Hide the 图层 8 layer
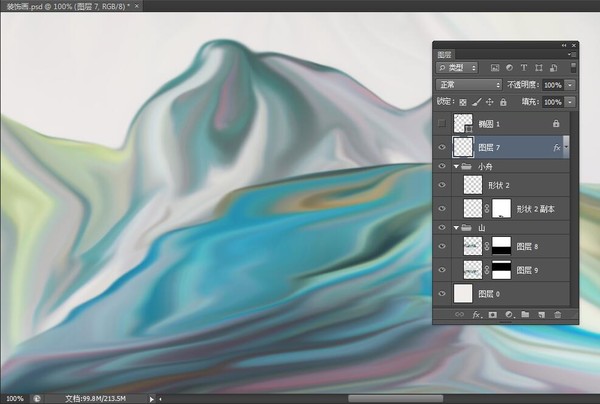The width and height of the screenshot is (600, 404). point(442,246)
